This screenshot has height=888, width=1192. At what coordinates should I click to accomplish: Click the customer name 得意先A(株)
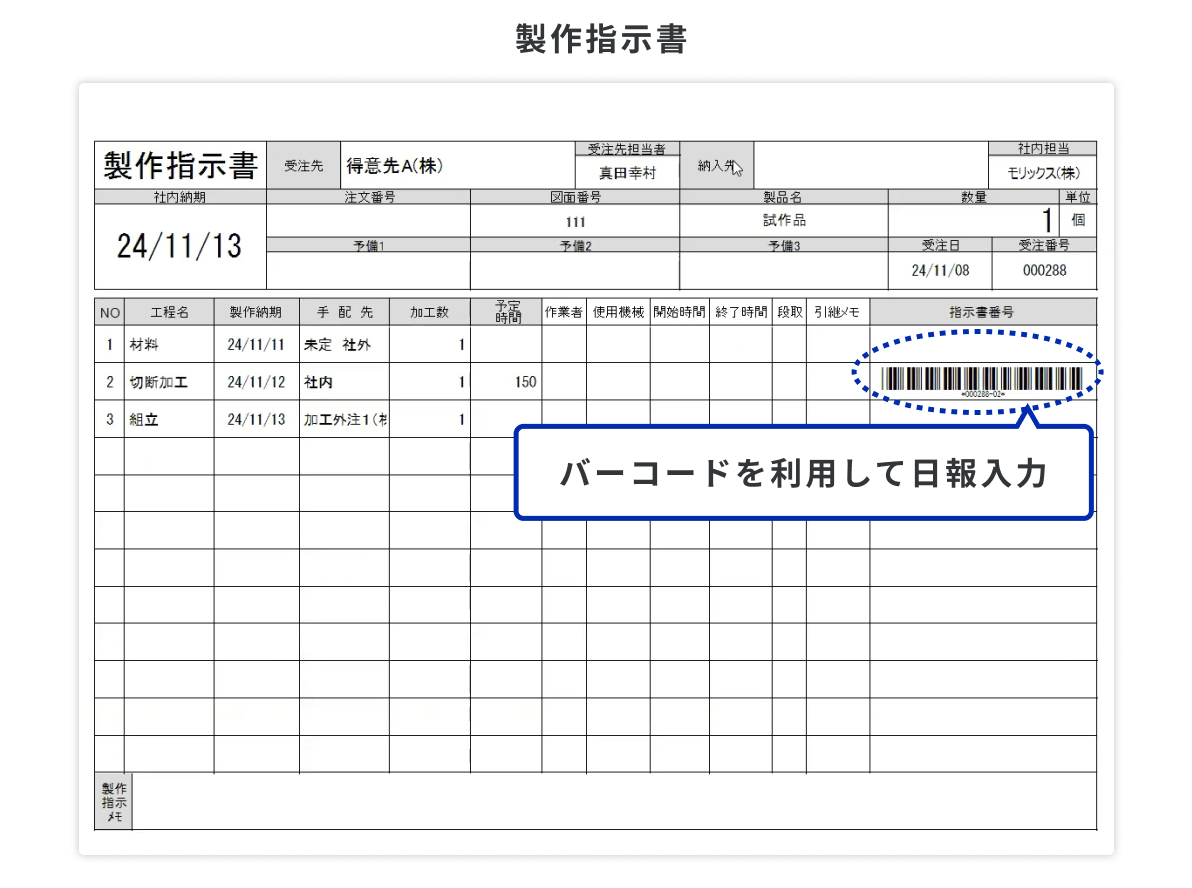pos(395,166)
